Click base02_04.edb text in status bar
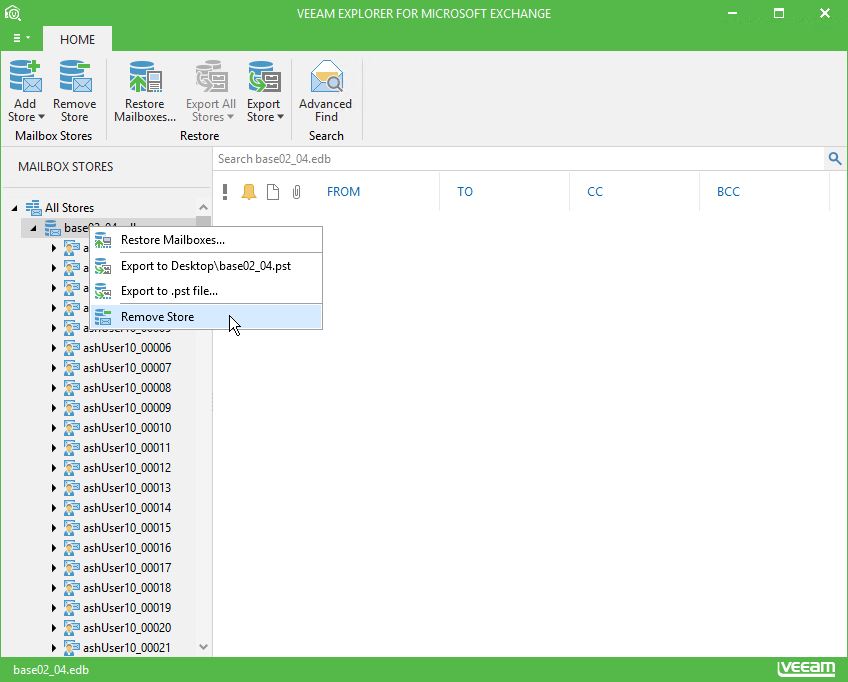The height and width of the screenshot is (682, 848). (x=51, y=670)
